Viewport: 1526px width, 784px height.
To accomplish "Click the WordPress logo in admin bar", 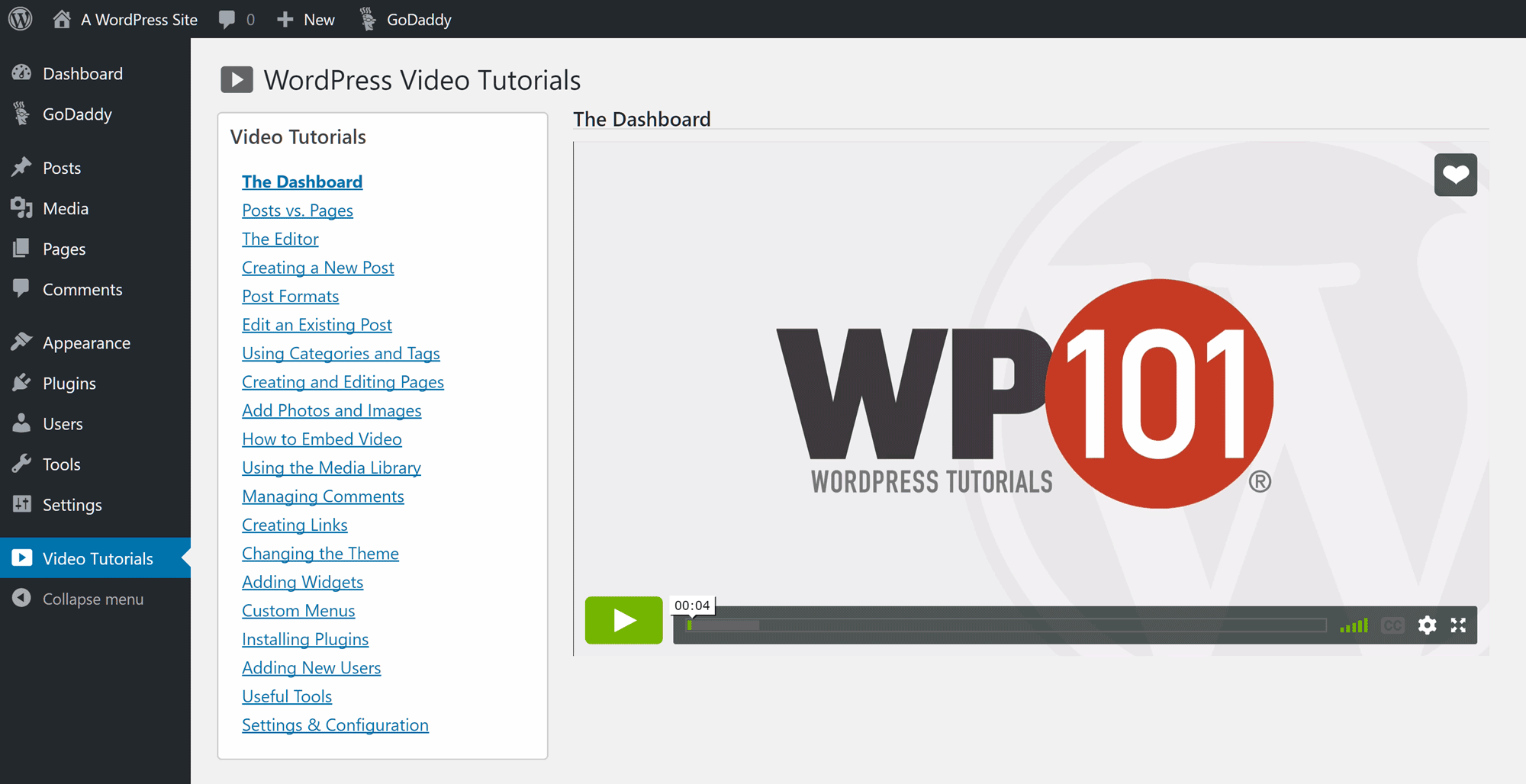I will pos(21,19).
